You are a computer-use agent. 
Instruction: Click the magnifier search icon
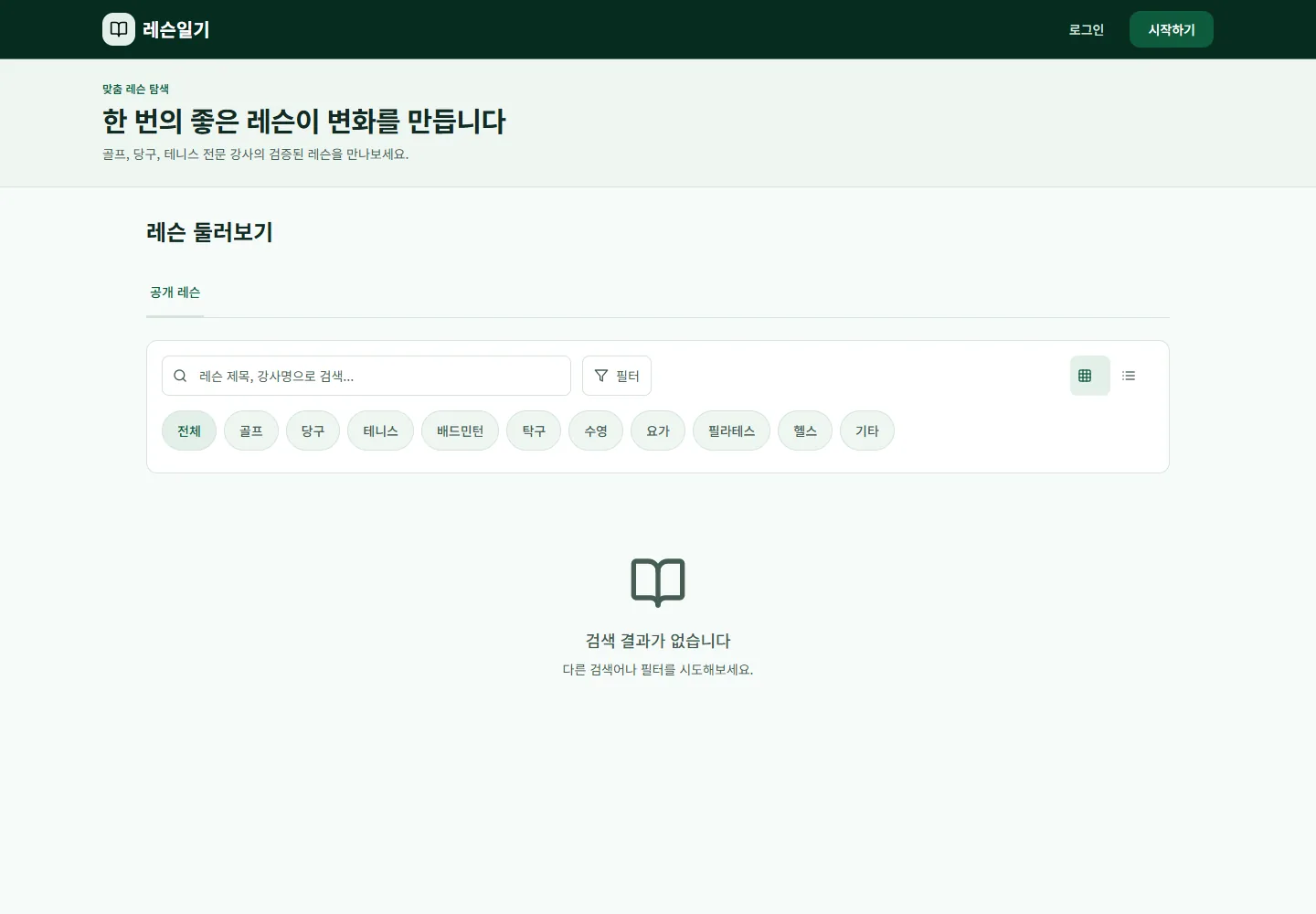point(180,376)
